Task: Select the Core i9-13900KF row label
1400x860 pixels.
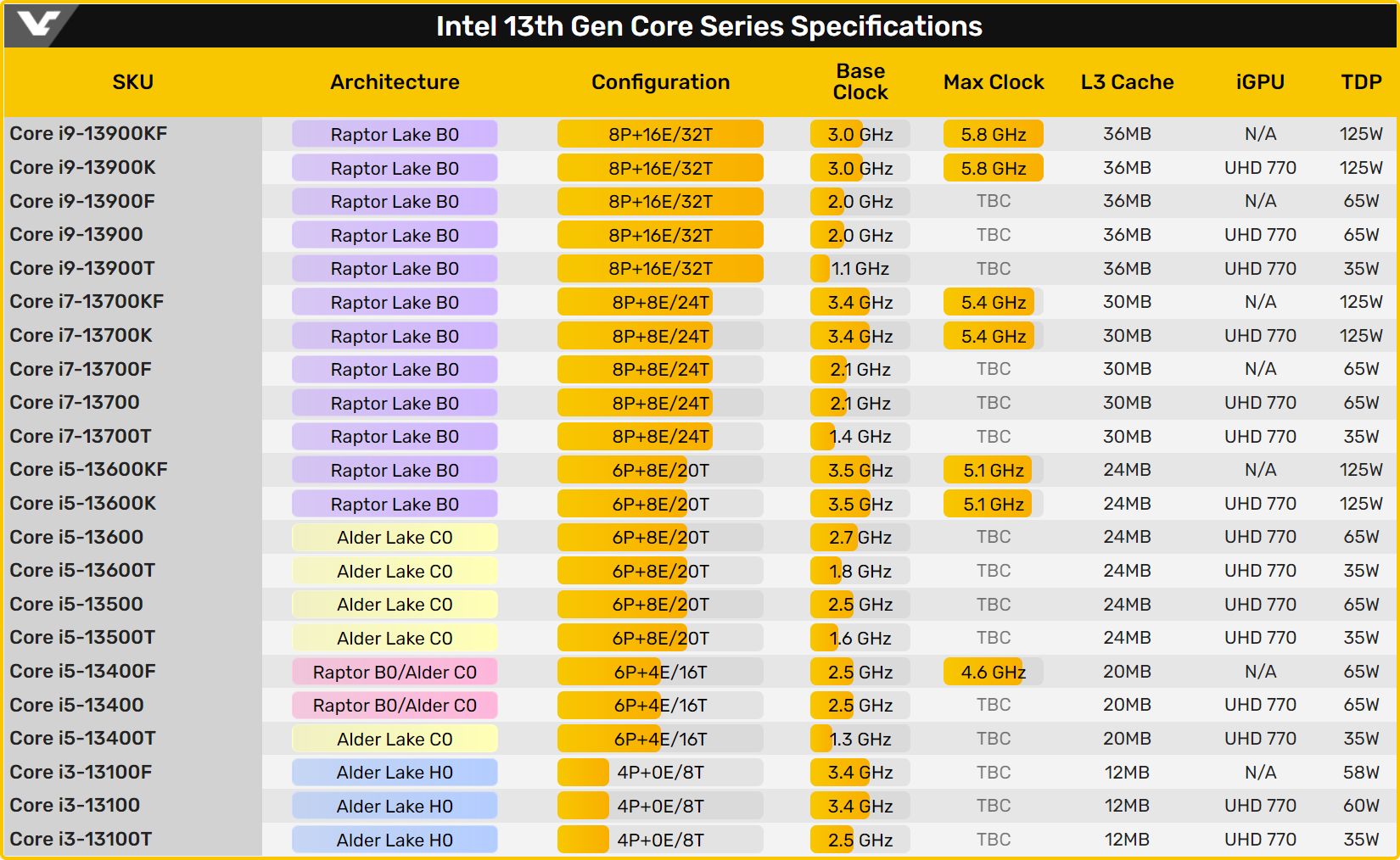Action: tap(88, 134)
